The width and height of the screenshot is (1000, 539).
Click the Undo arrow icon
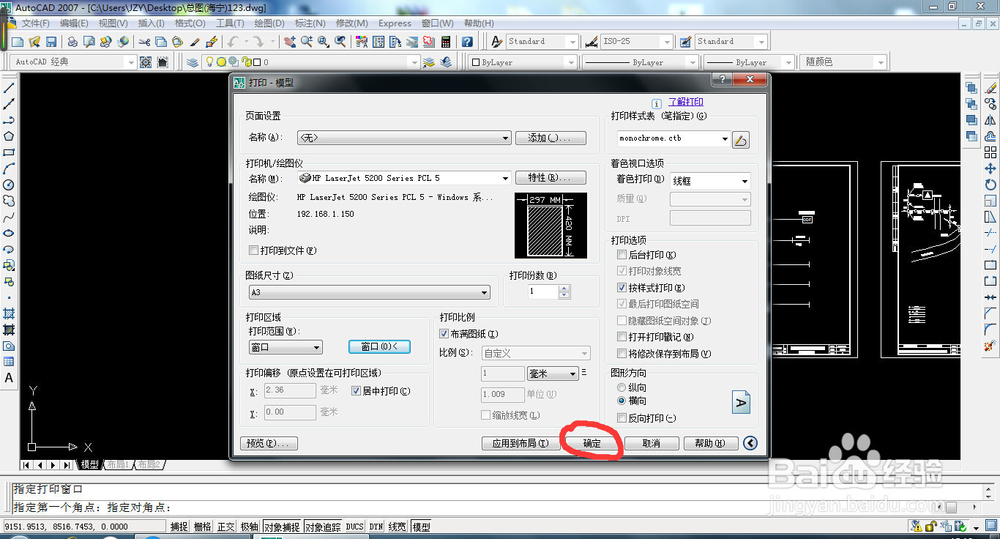click(233, 42)
